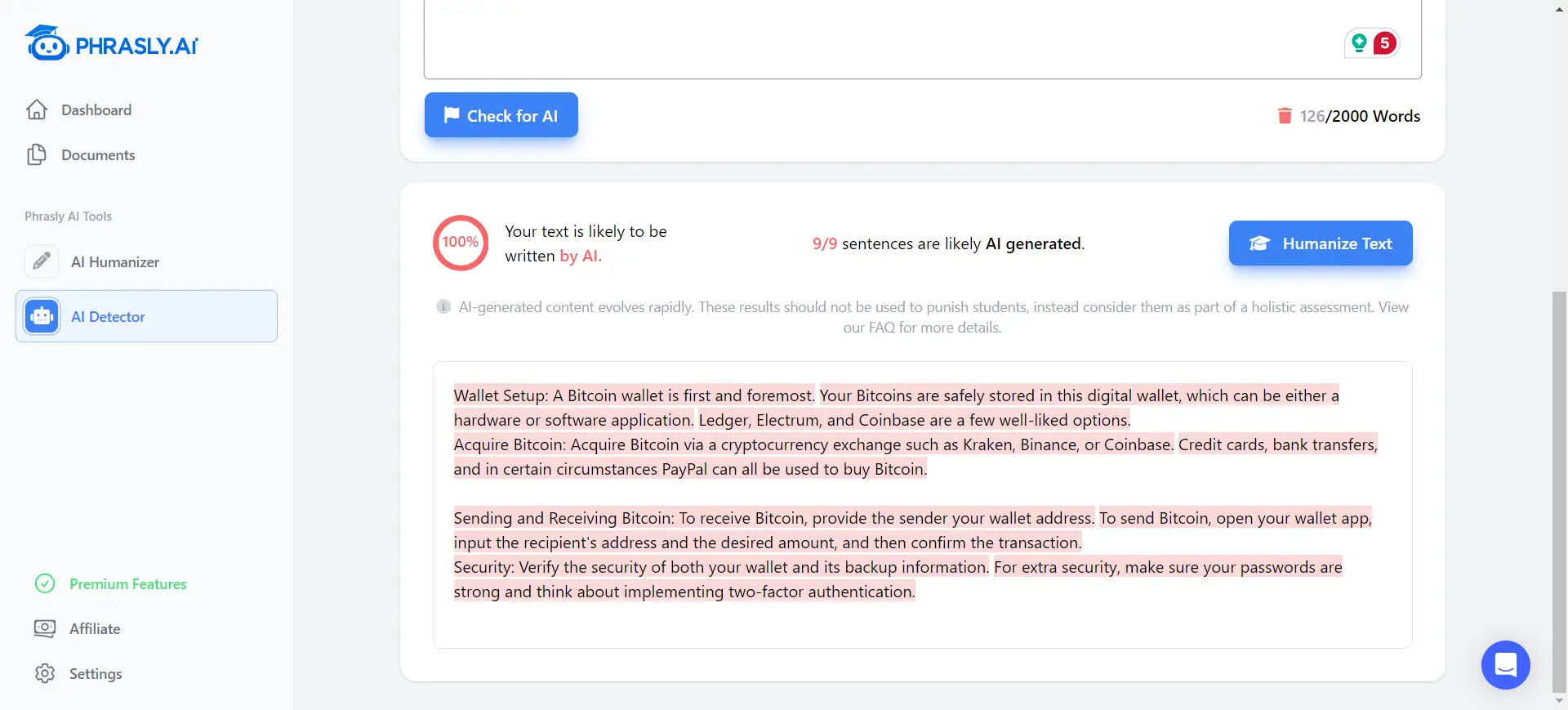Click the 'View our FAQ for more details' text
This screenshot has height=710, width=1568.
tap(922, 328)
